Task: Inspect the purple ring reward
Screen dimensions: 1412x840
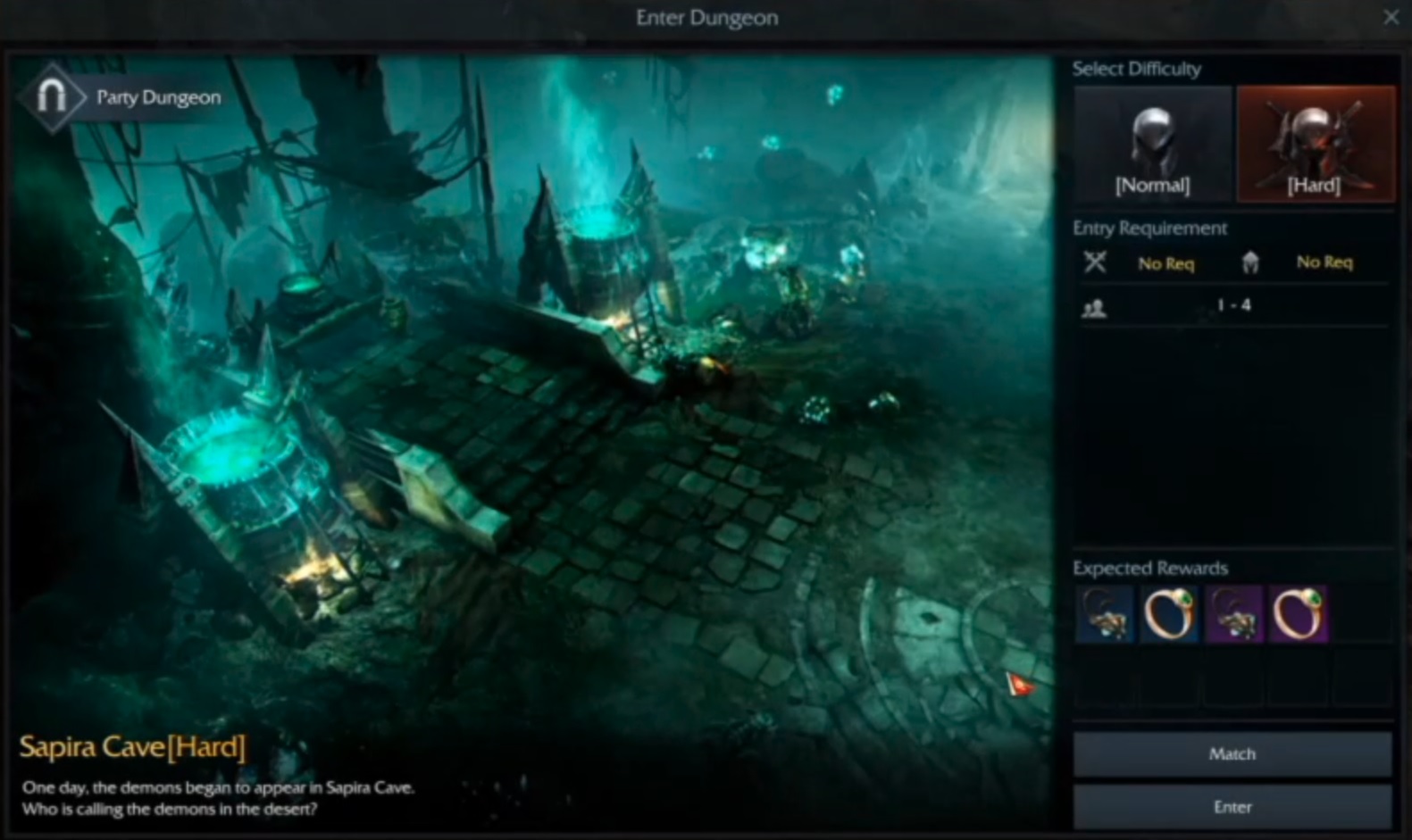Action: coord(1298,614)
